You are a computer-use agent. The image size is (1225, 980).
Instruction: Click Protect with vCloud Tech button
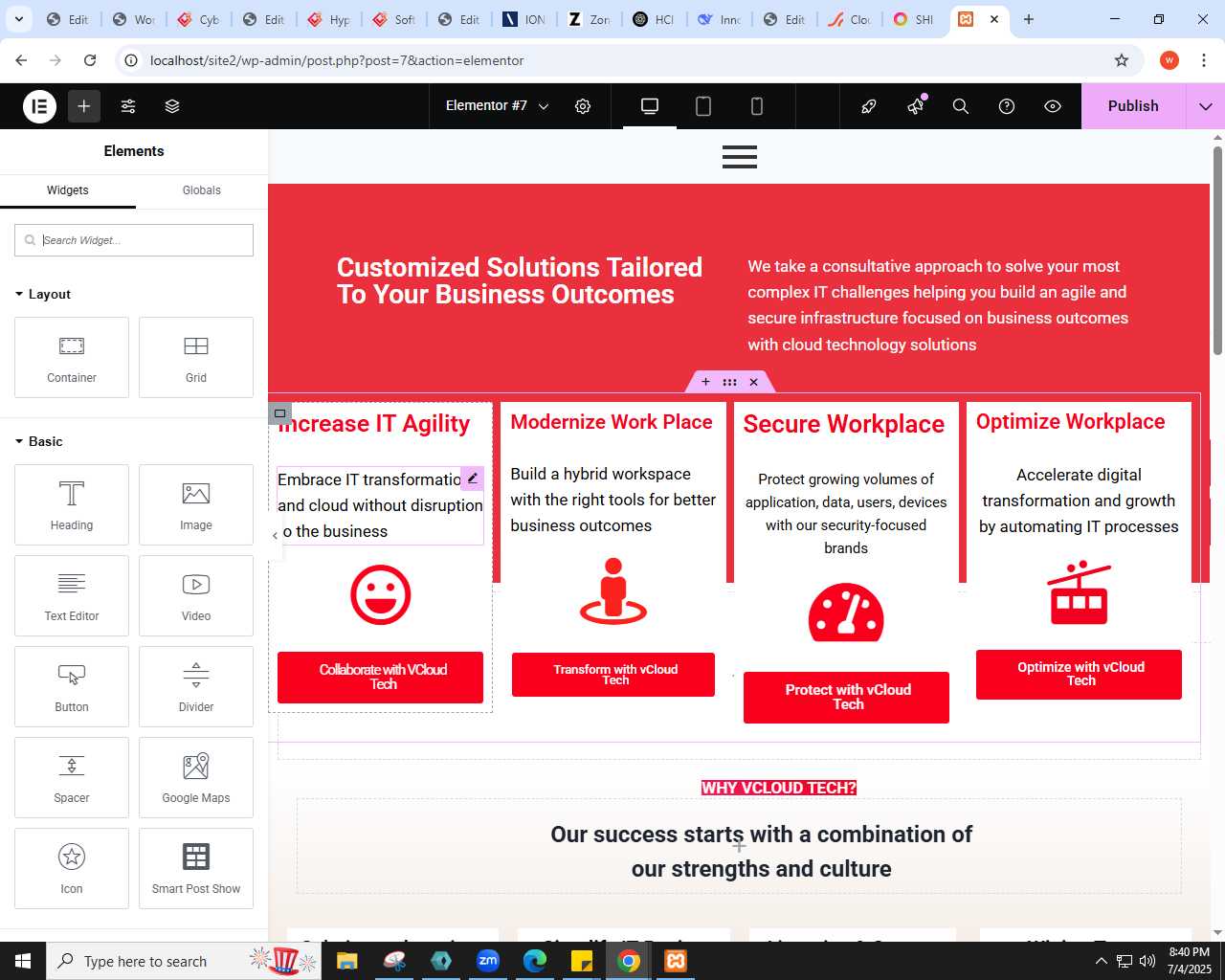846,697
